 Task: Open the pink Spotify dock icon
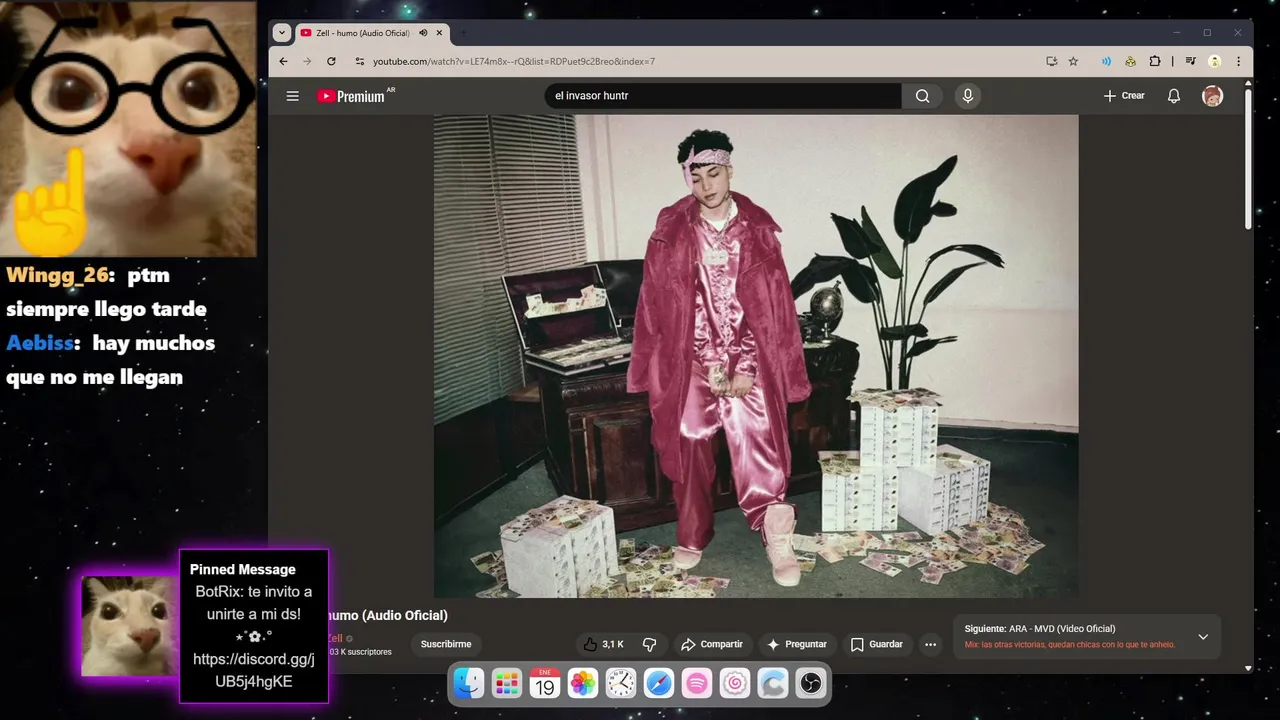[697, 684]
